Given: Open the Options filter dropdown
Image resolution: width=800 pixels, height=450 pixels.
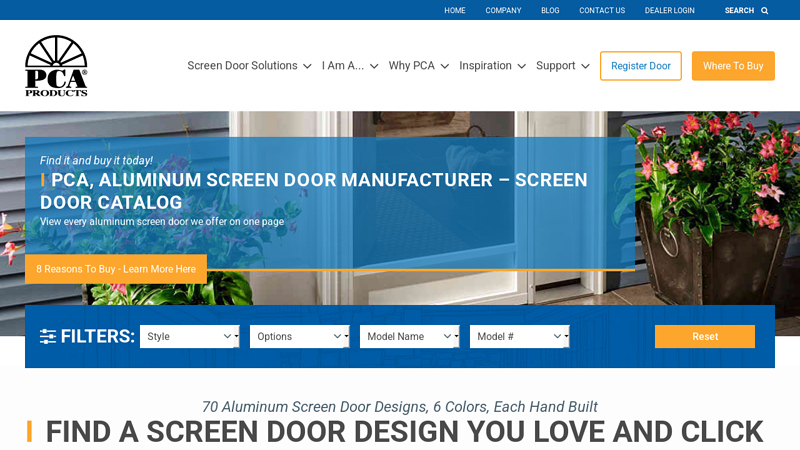Looking at the screenshot, I should point(299,337).
